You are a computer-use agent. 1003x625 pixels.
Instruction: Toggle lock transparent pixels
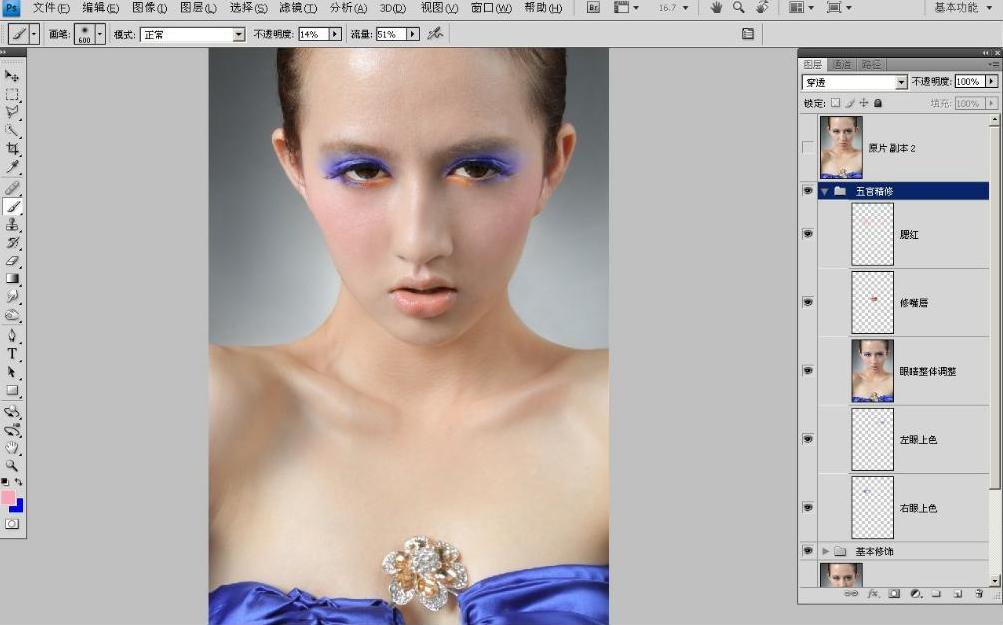pyautogui.click(x=835, y=103)
